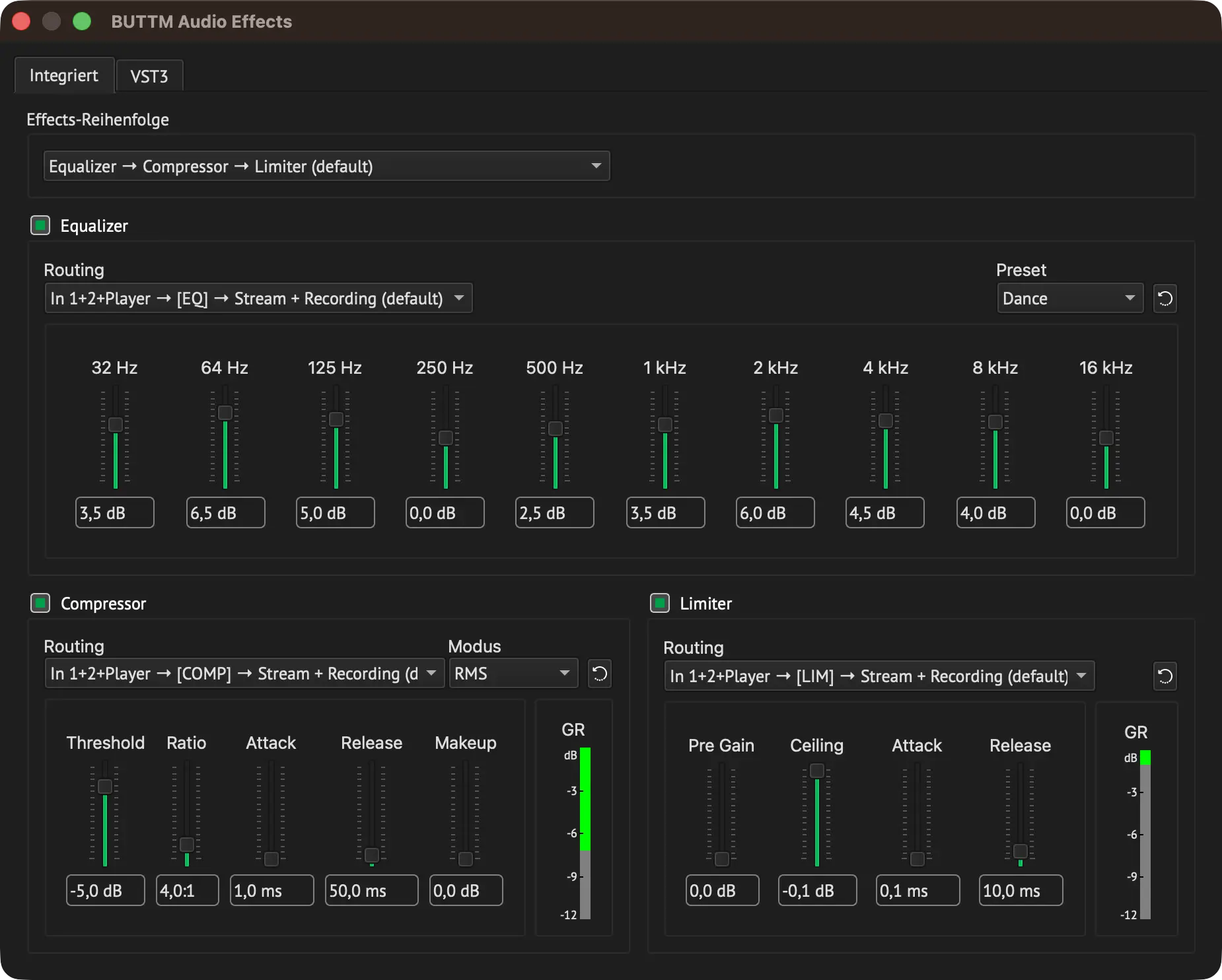This screenshot has height=980, width=1222.
Task: Click the 2 kHz 6,0 dB field
Action: coord(775,512)
